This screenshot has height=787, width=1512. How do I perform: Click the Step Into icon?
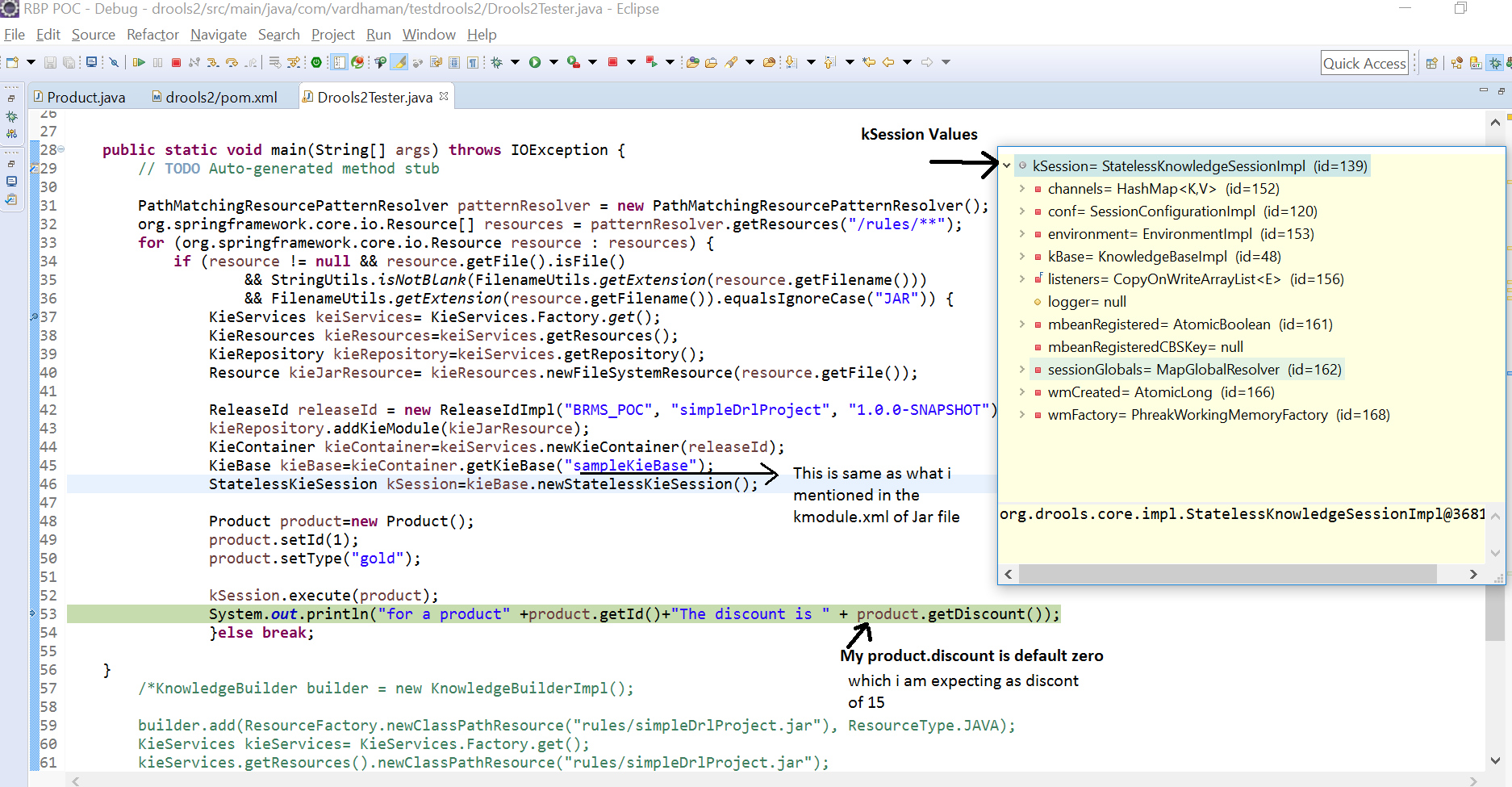(x=212, y=62)
